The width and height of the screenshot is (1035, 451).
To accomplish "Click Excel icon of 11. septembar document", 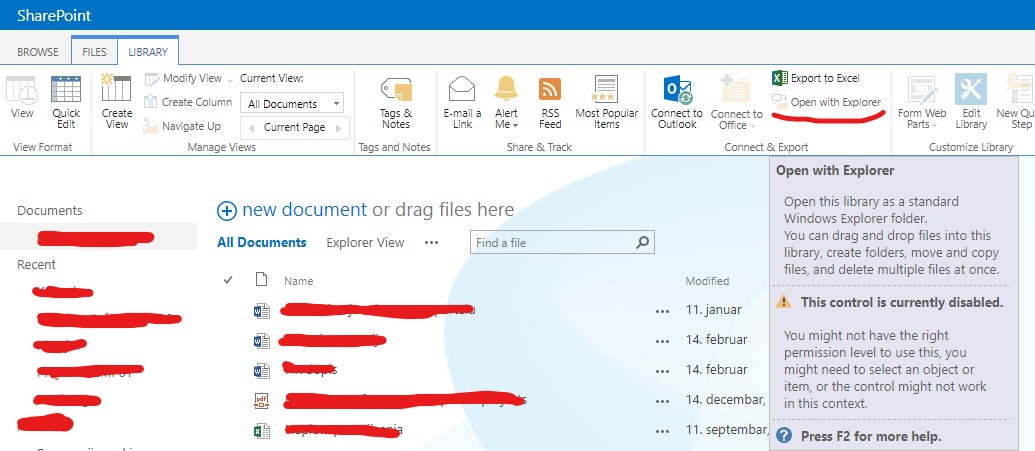I will click(262, 431).
